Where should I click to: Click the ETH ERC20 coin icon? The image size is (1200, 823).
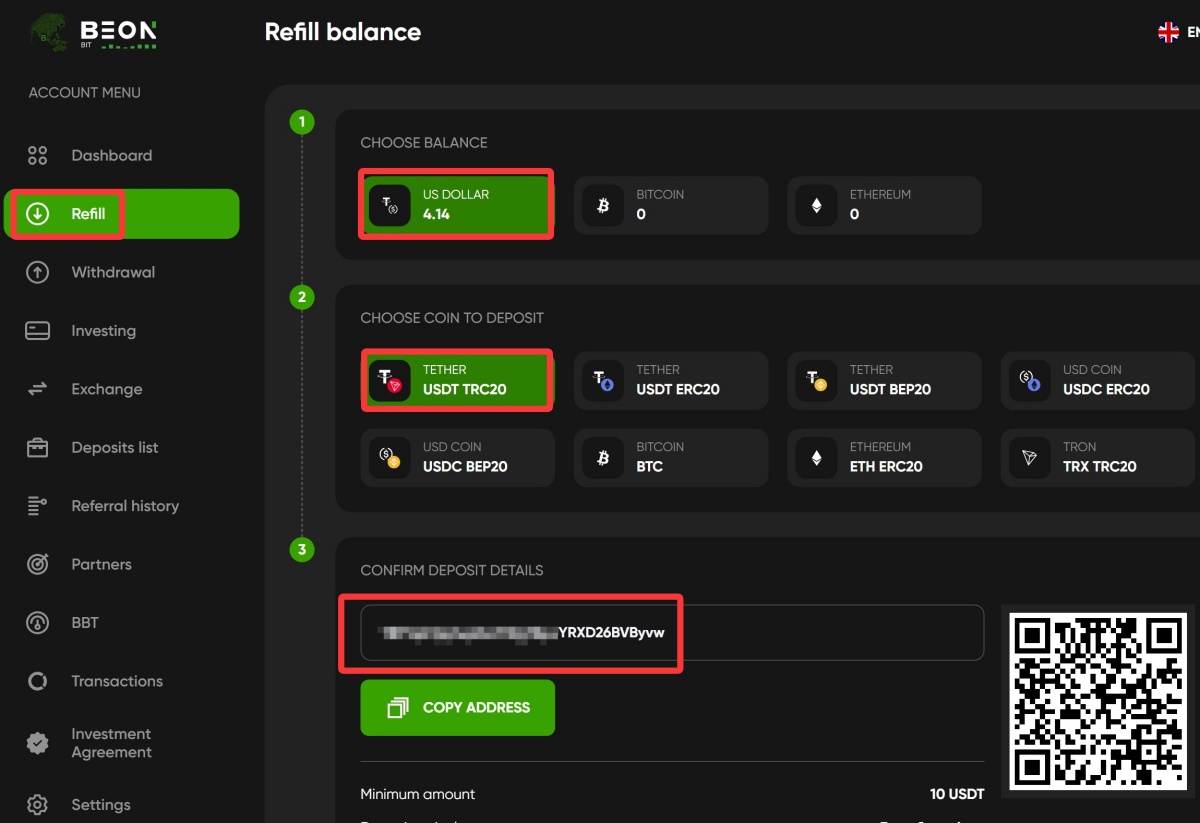pos(816,458)
